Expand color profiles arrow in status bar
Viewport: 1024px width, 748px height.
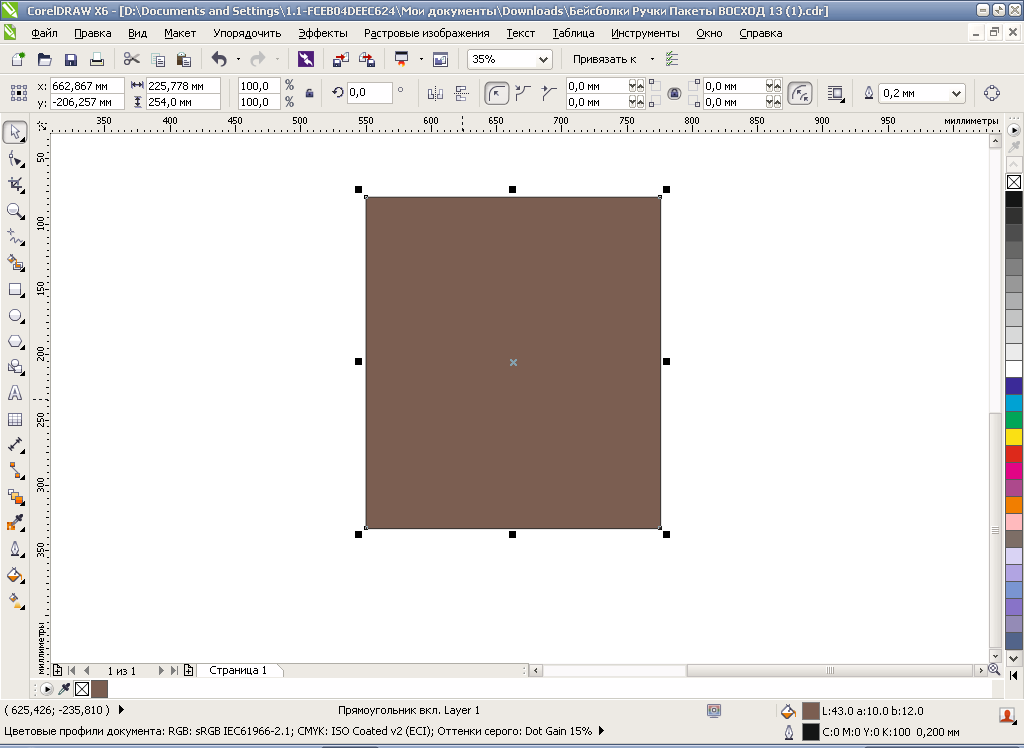601,731
